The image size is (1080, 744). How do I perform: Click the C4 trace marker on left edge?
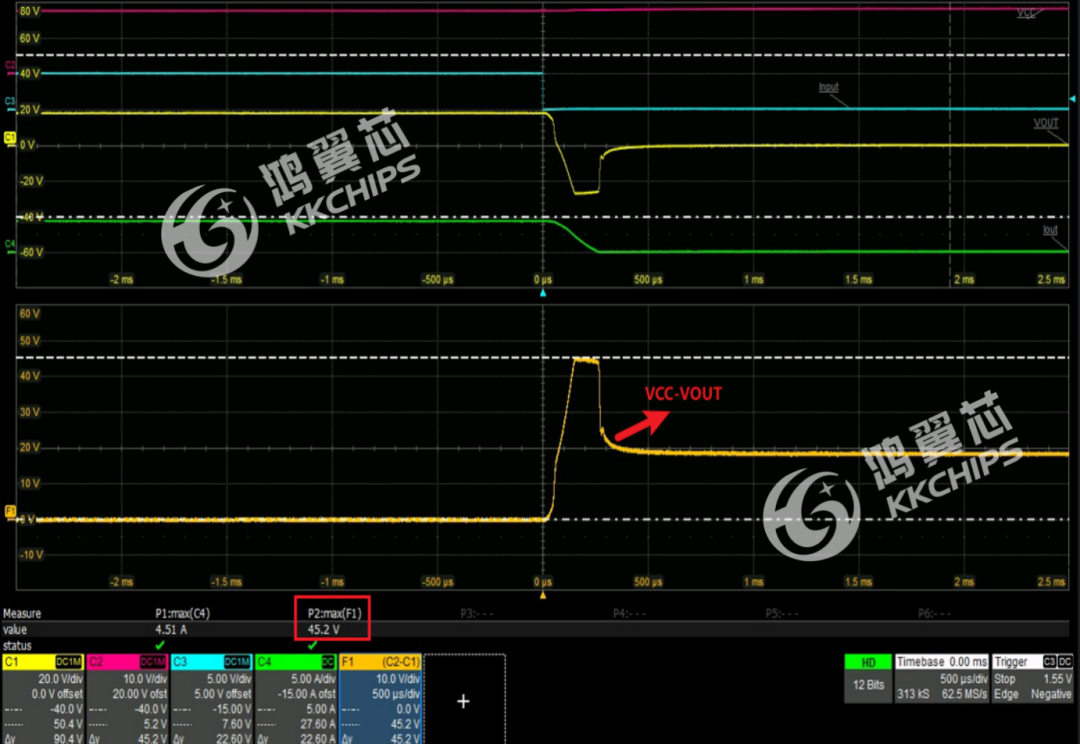pos(10,244)
